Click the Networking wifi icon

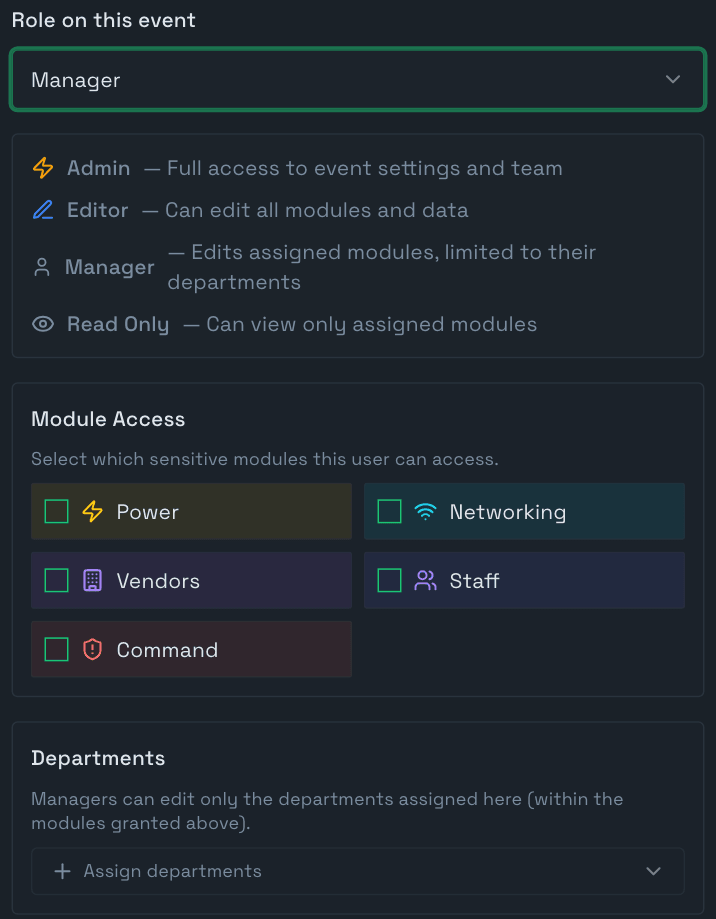[425, 511]
